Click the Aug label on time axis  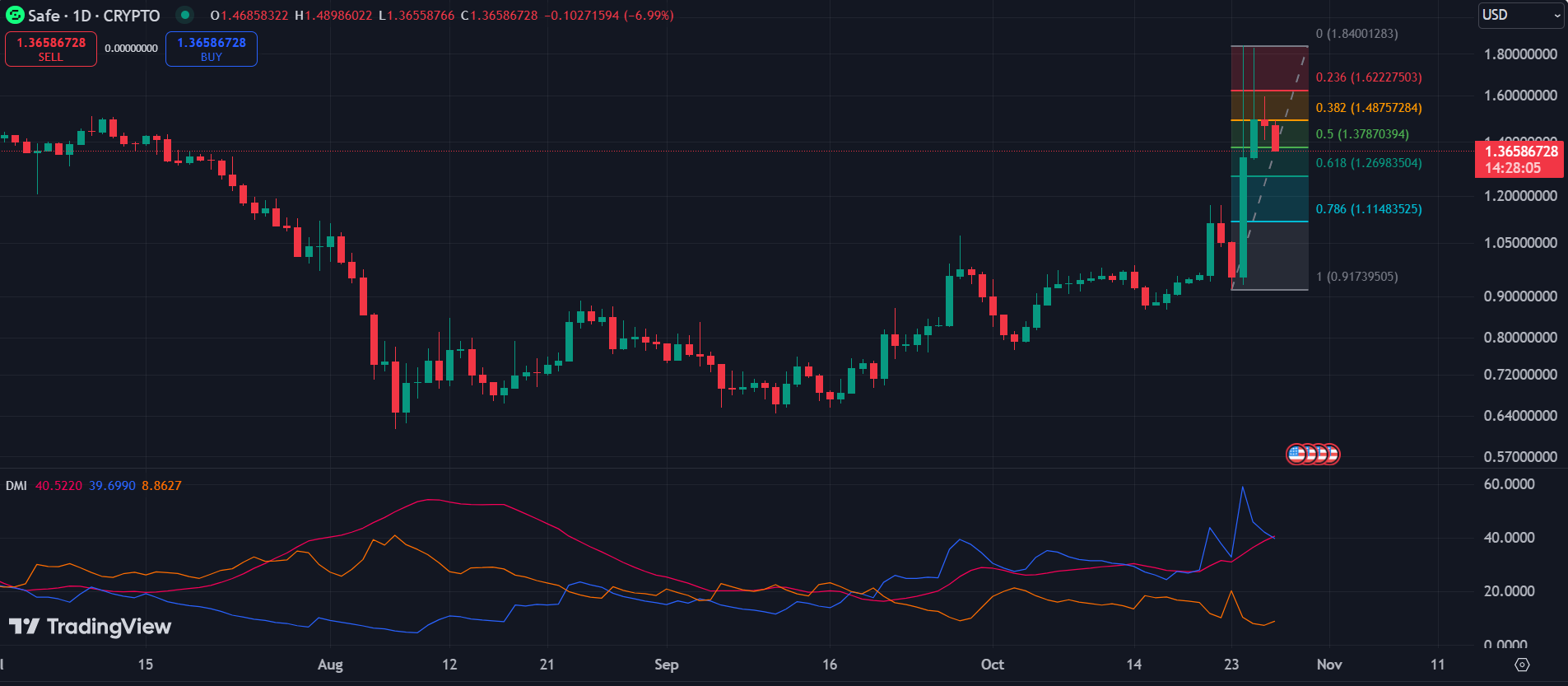coord(330,665)
